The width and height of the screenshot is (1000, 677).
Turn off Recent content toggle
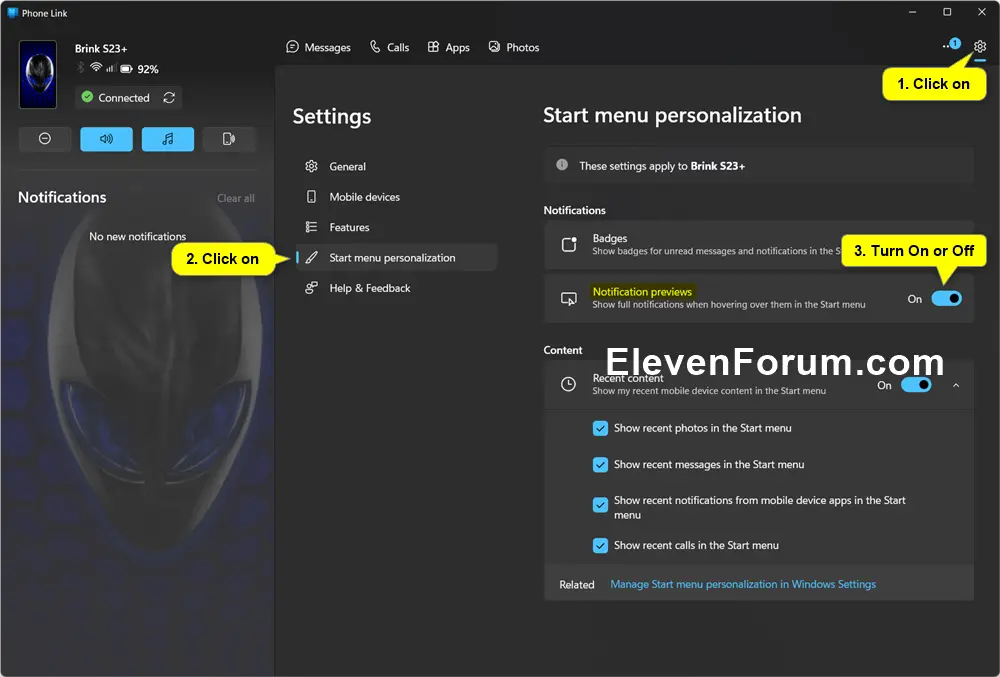(x=916, y=385)
